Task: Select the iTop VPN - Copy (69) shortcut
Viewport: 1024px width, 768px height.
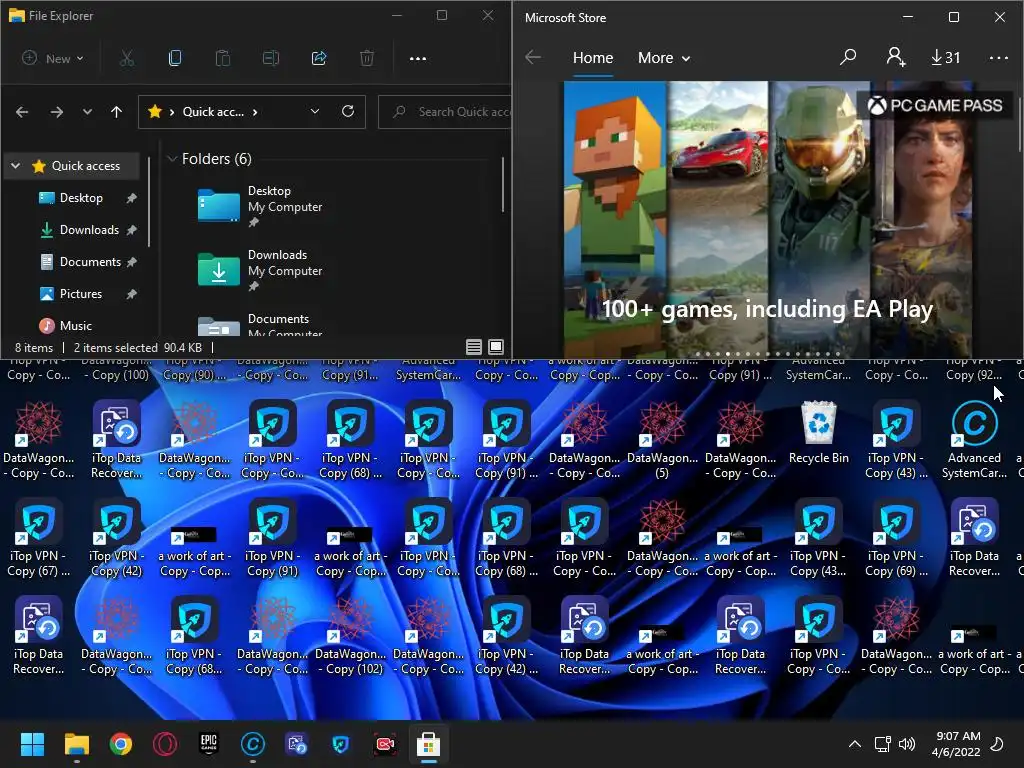Action: pos(897,539)
